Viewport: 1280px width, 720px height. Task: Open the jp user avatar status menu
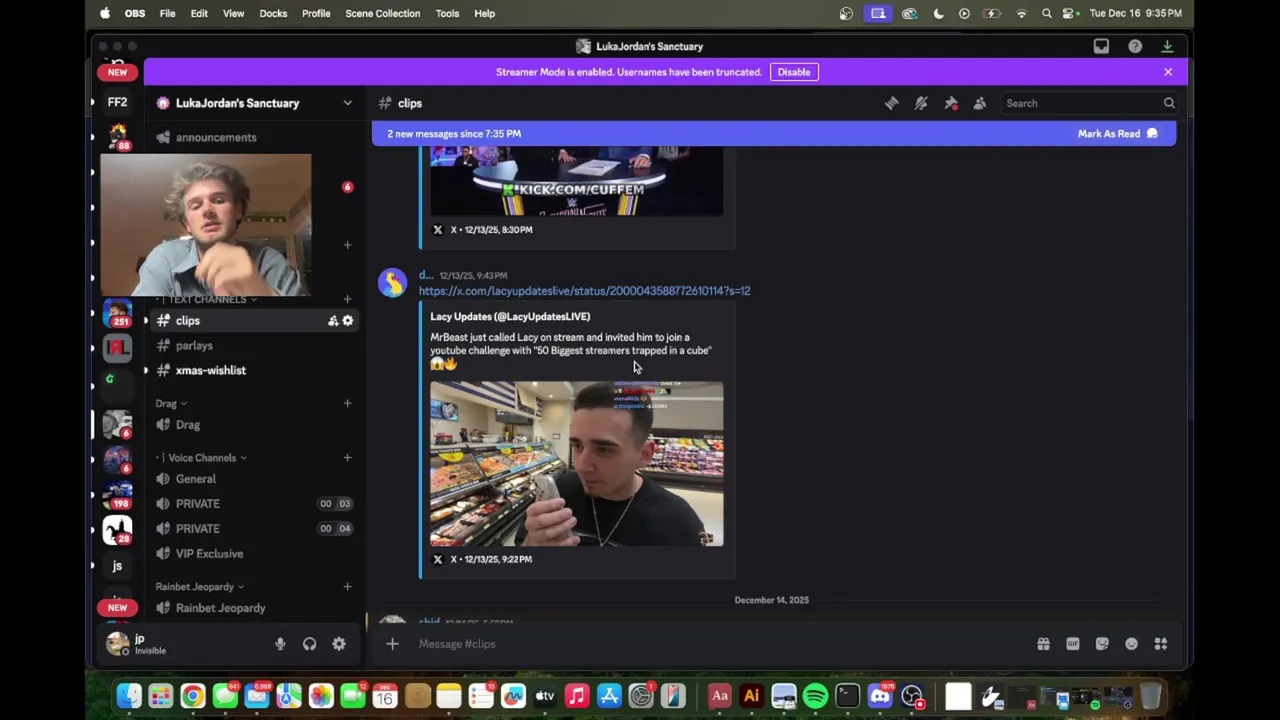tap(118, 643)
